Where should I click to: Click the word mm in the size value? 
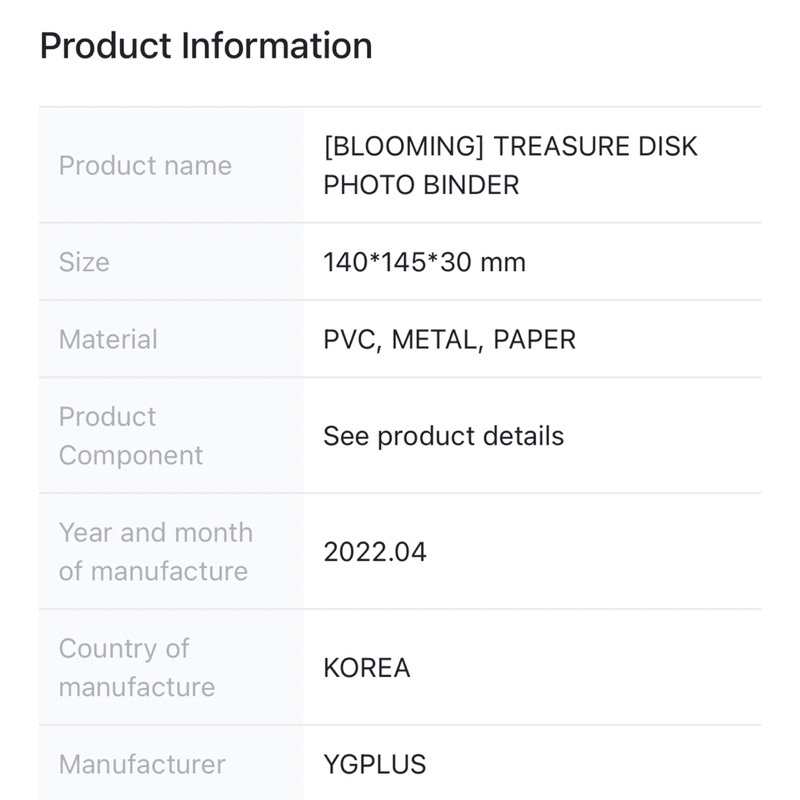pos(503,262)
